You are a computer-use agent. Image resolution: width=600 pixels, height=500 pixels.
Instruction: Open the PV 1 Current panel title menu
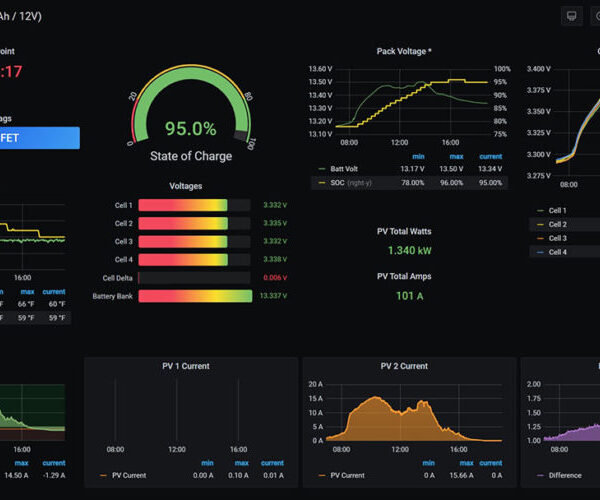pos(185,366)
